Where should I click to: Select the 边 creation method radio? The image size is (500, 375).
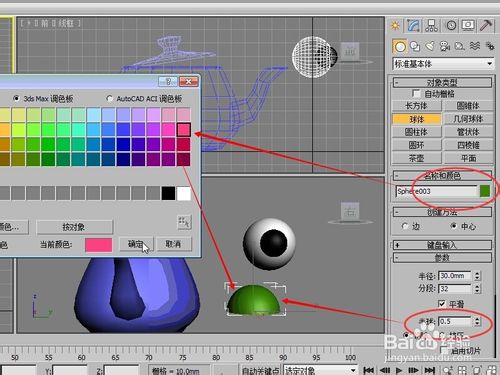tap(405, 226)
